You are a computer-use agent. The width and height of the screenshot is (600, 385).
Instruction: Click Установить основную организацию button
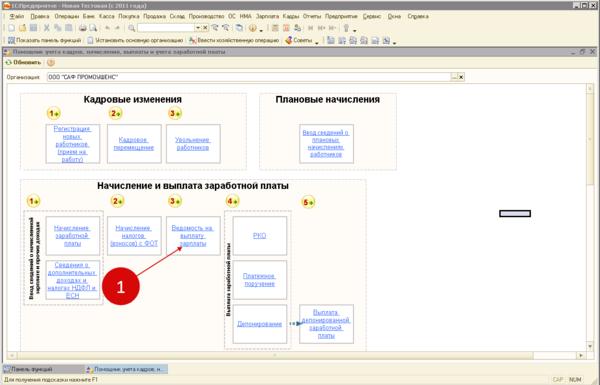[x=135, y=40]
